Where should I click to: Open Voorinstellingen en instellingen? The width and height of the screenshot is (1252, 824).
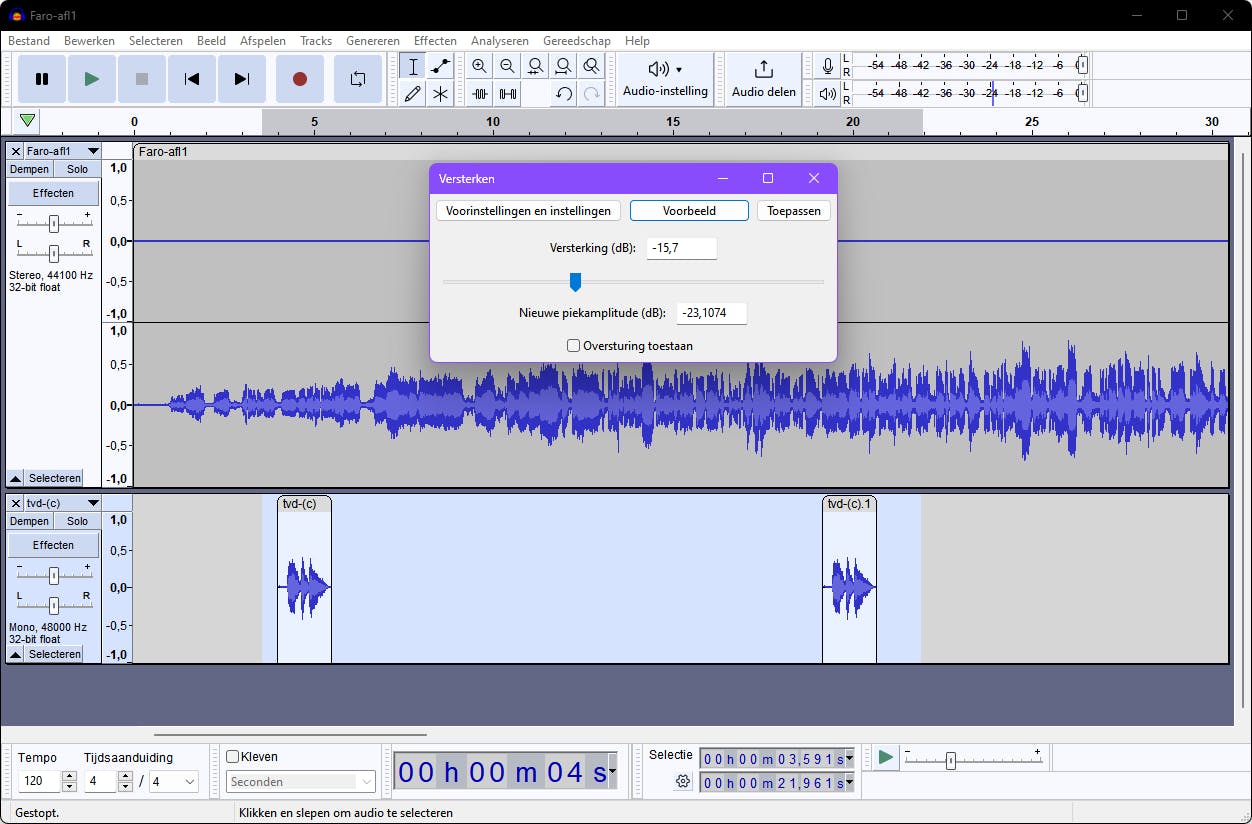(x=528, y=211)
